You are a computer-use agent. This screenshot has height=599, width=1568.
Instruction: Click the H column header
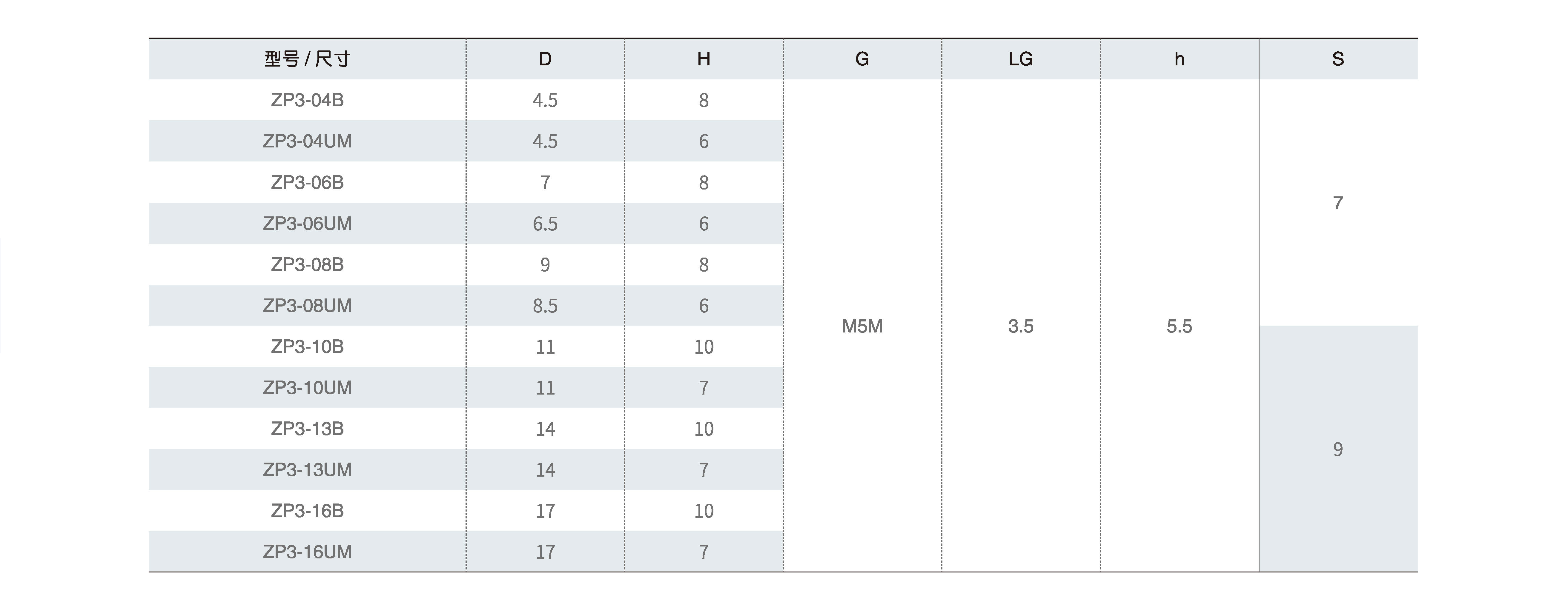tap(704, 59)
